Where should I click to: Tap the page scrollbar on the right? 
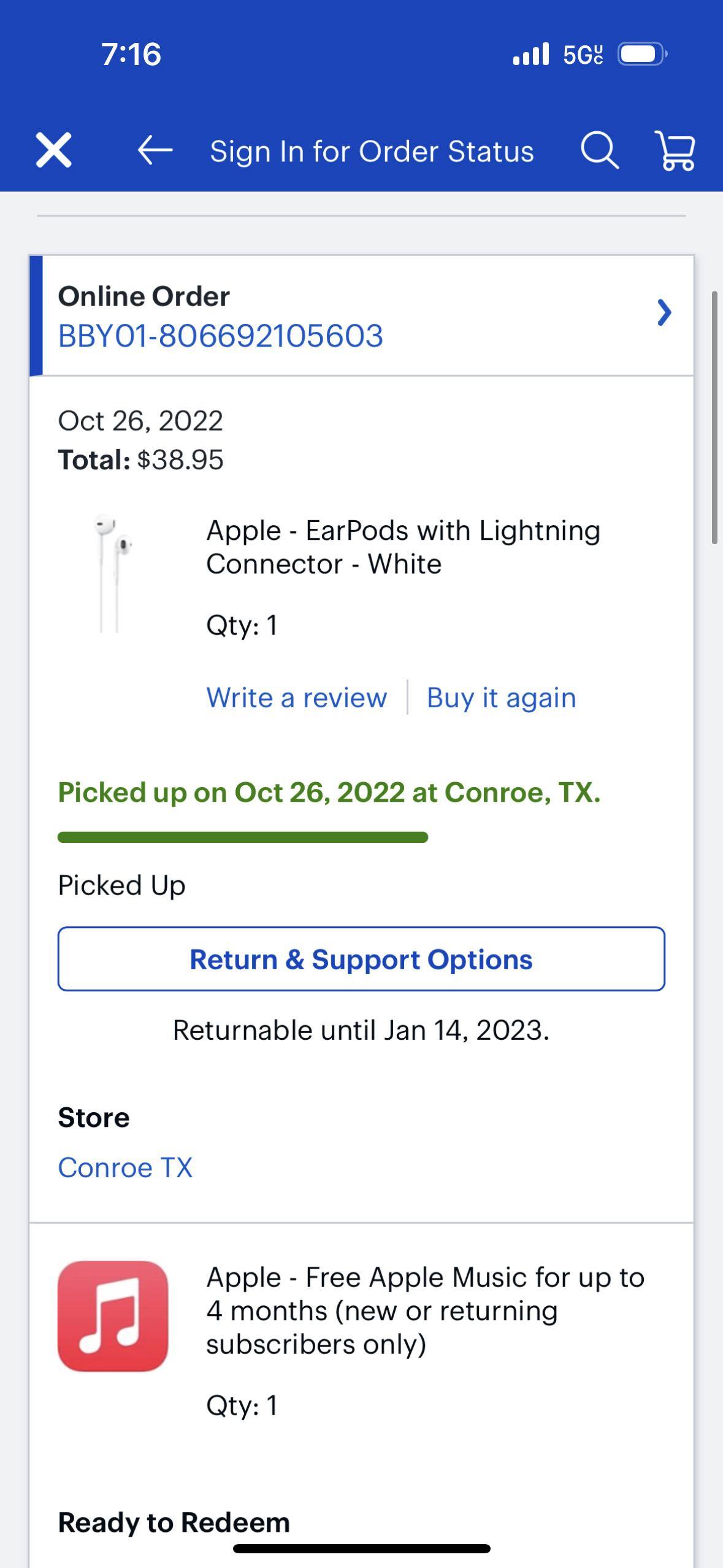(714, 417)
